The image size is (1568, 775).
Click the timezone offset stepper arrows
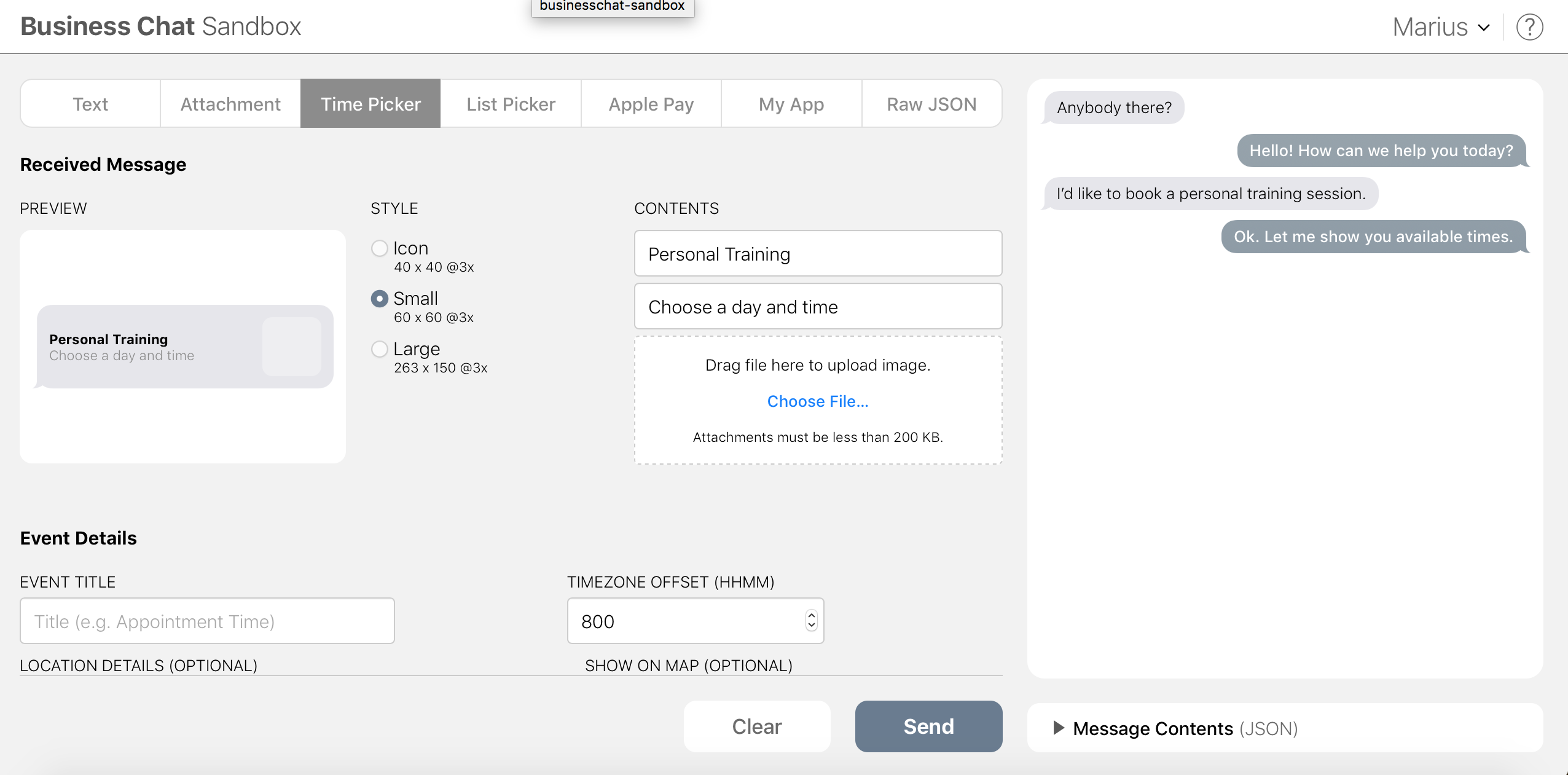[811, 620]
